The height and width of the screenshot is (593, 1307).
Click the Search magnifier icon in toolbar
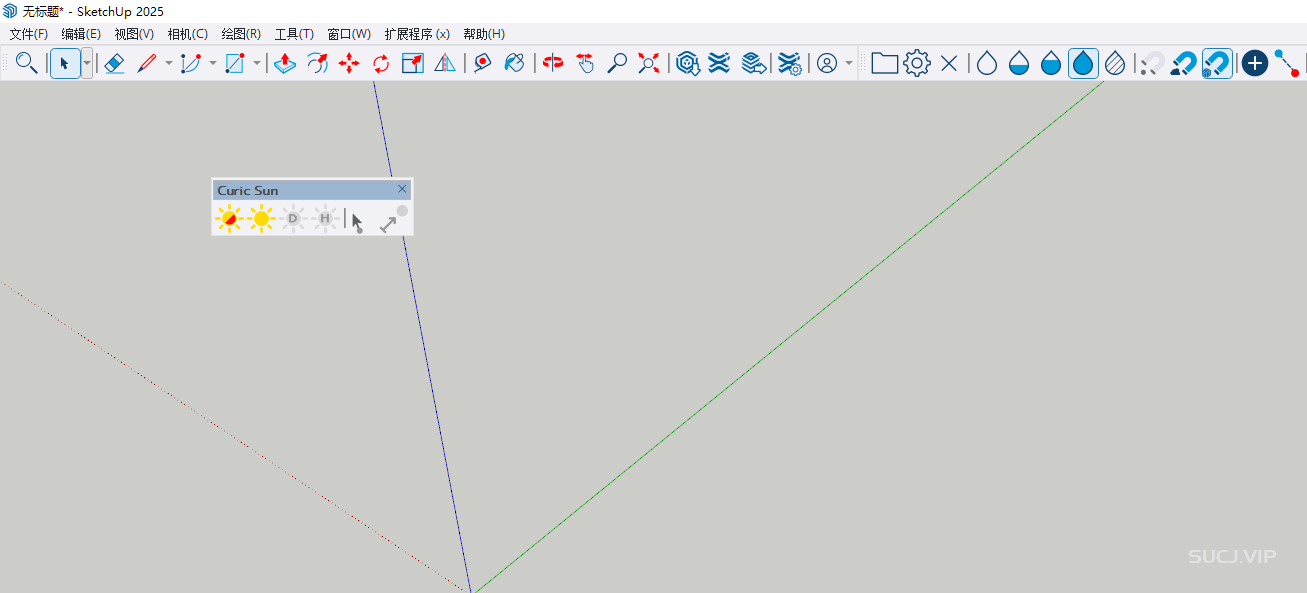(x=27, y=63)
